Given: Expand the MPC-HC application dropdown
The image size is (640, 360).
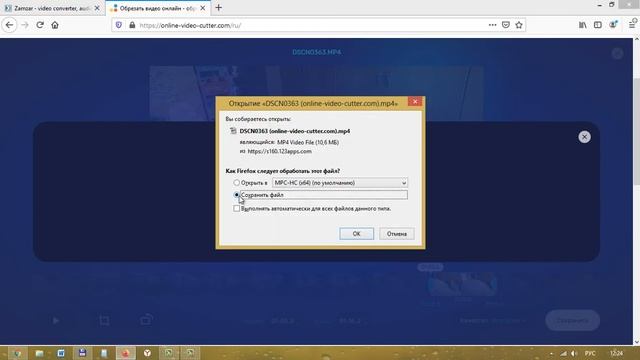Looking at the screenshot, I should (x=340, y=182).
